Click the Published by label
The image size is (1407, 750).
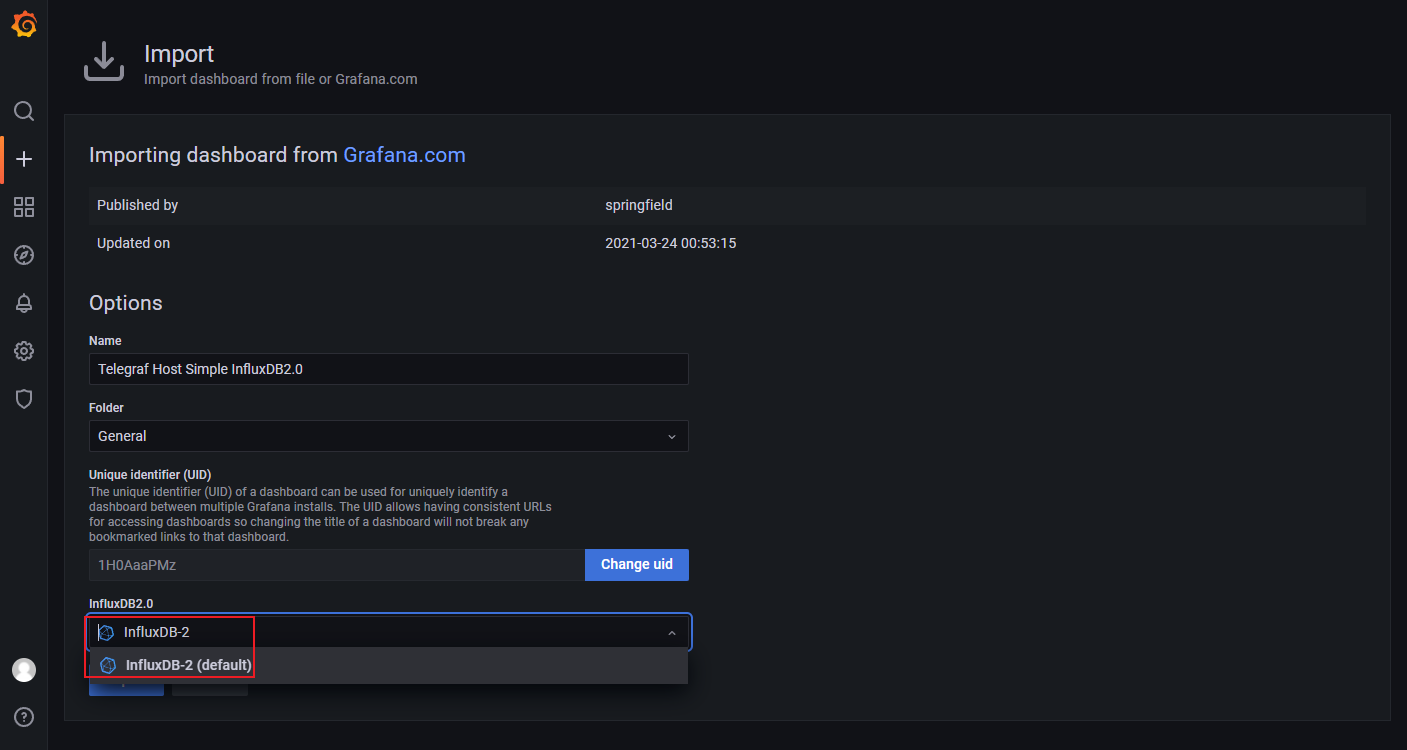137,205
